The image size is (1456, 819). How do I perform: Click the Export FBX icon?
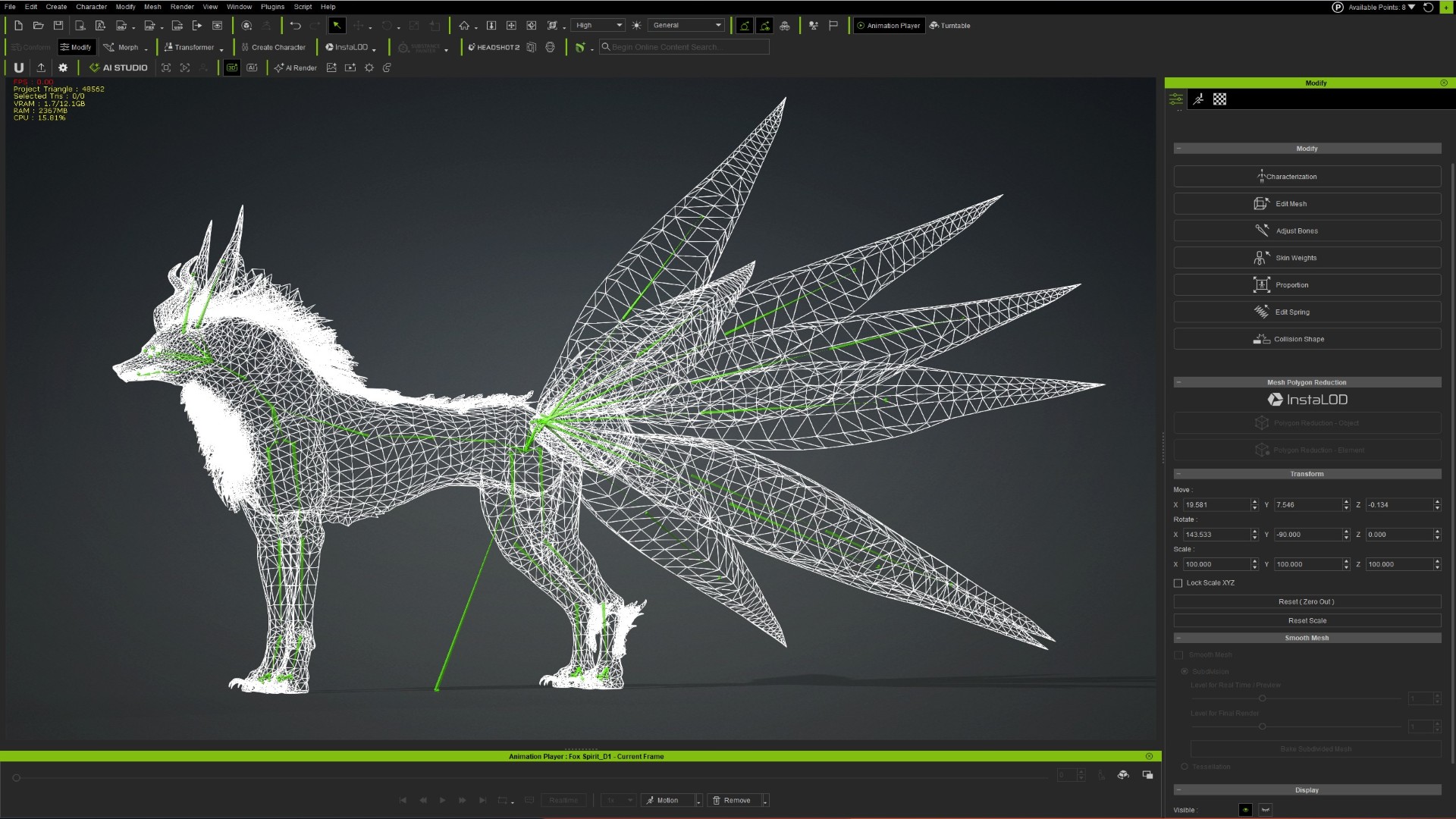(149, 26)
